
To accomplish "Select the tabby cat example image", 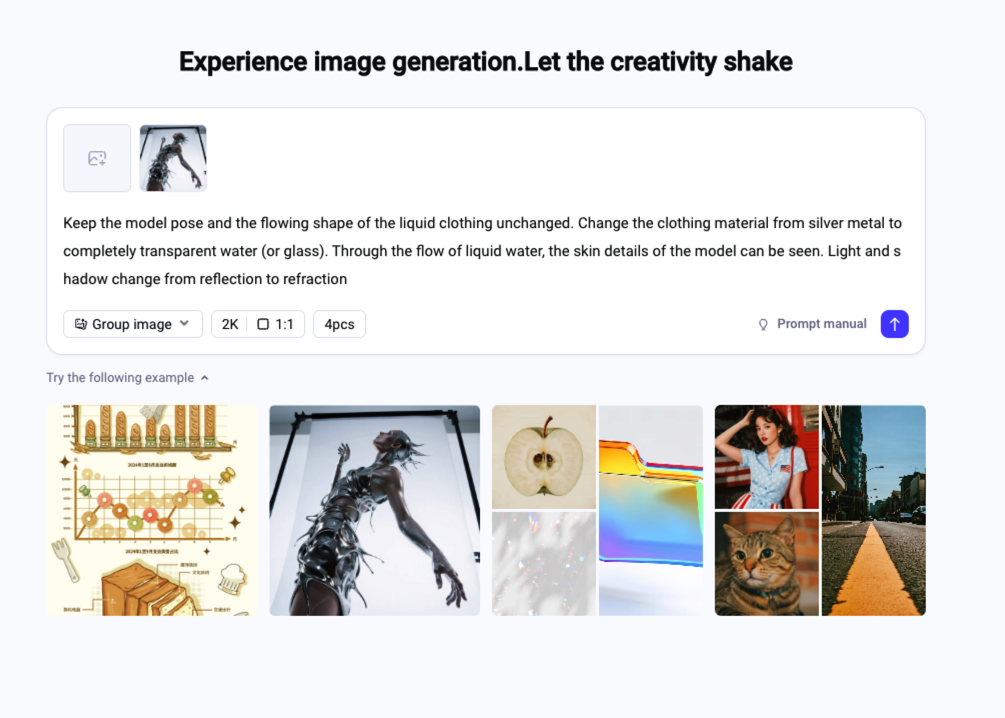I will 766,564.
